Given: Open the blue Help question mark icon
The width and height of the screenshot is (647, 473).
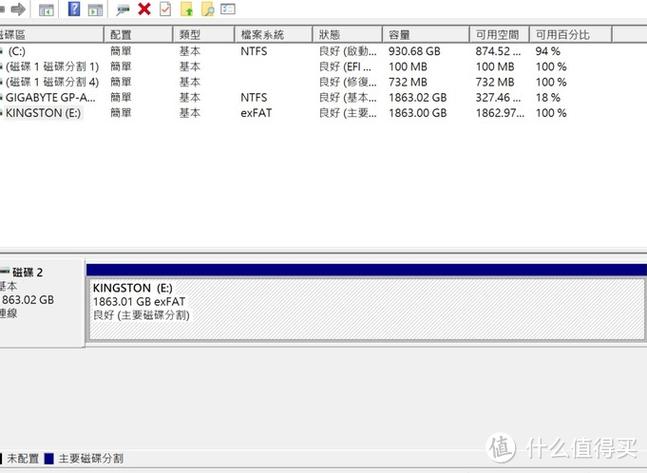Looking at the screenshot, I should click(x=74, y=9).
